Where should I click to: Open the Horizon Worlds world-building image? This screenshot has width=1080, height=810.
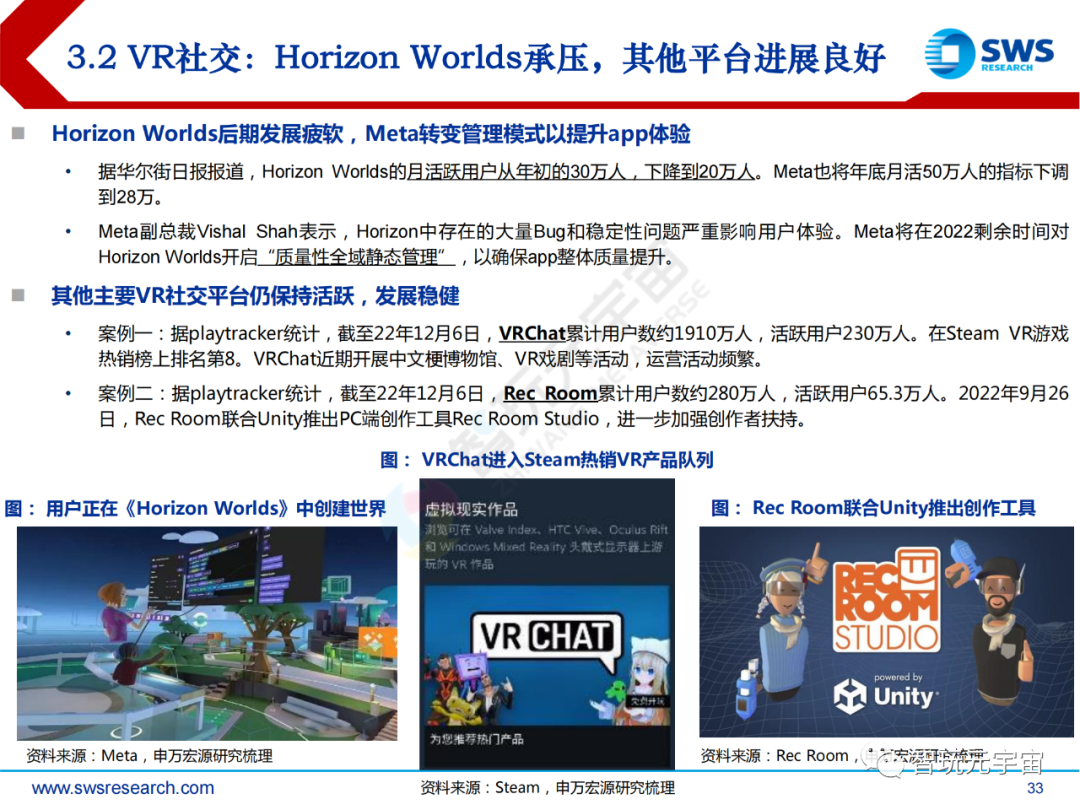tap(207, 634)
